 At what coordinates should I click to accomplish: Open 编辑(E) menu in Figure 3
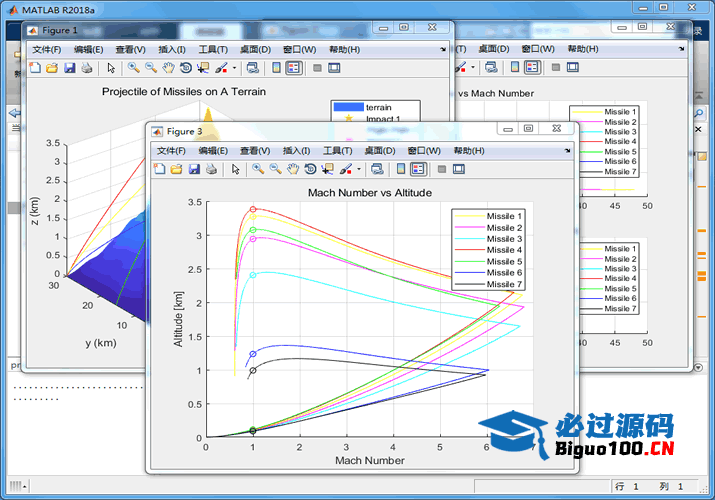click(213, 150)
